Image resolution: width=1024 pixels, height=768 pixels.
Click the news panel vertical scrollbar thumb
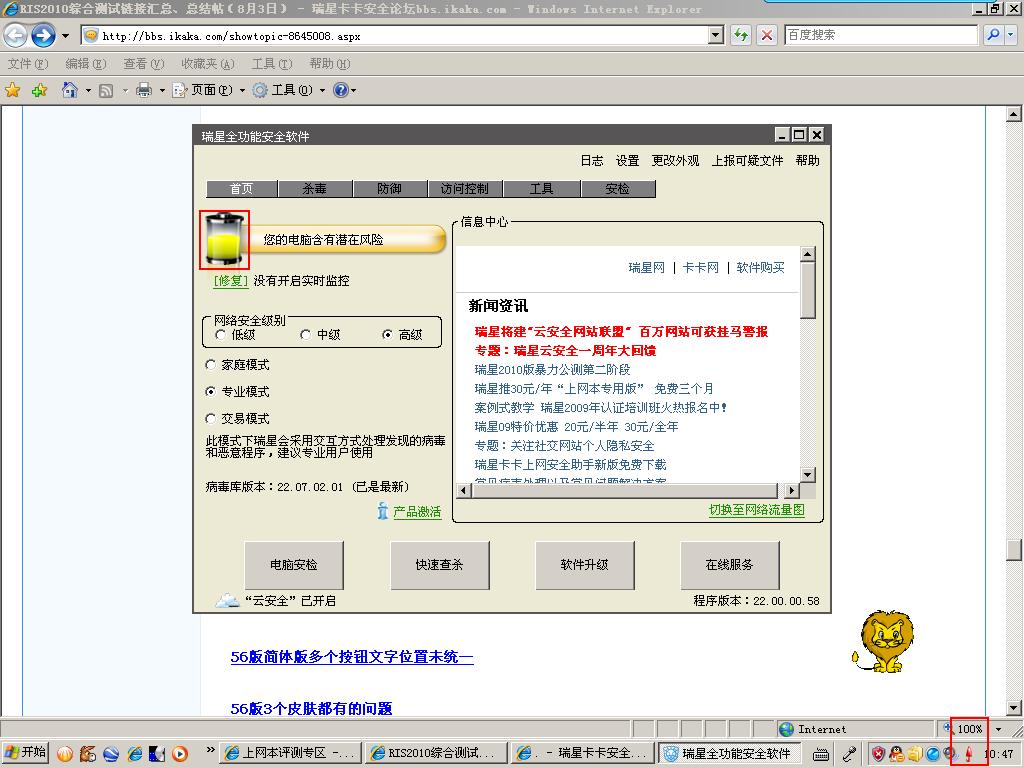click(x=808, y=291)
